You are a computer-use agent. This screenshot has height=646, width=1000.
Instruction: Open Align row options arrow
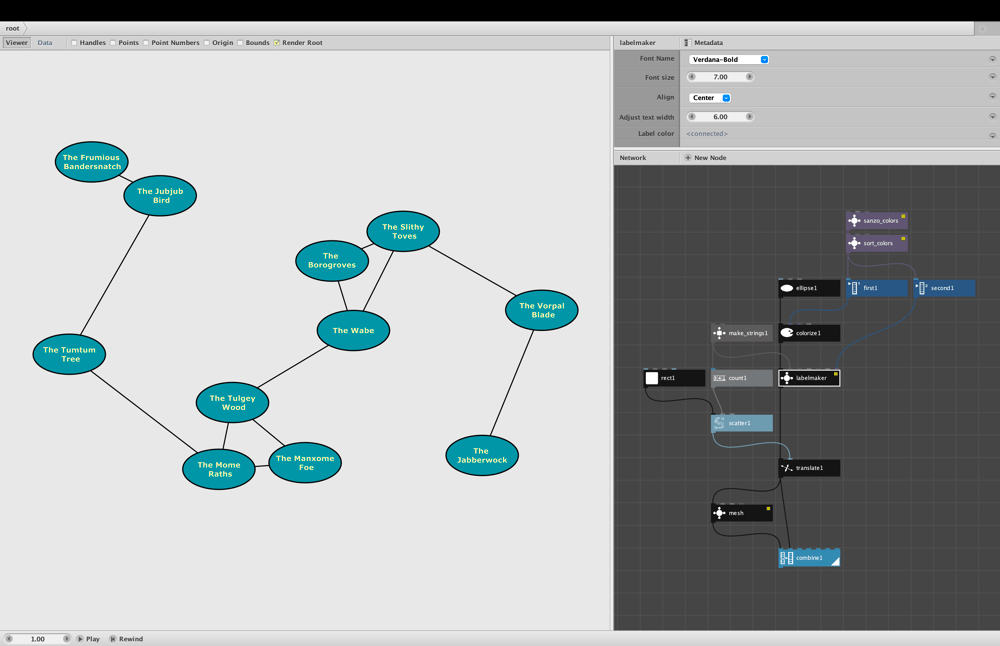[x=992, y=96]
